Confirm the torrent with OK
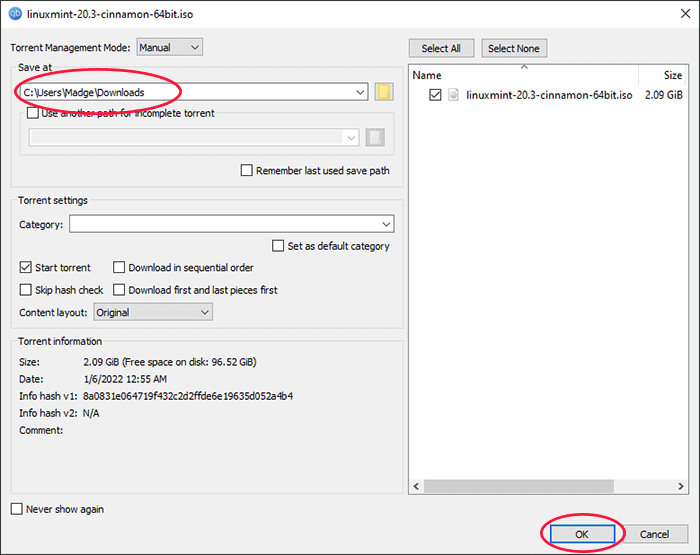 click(582, 534)
